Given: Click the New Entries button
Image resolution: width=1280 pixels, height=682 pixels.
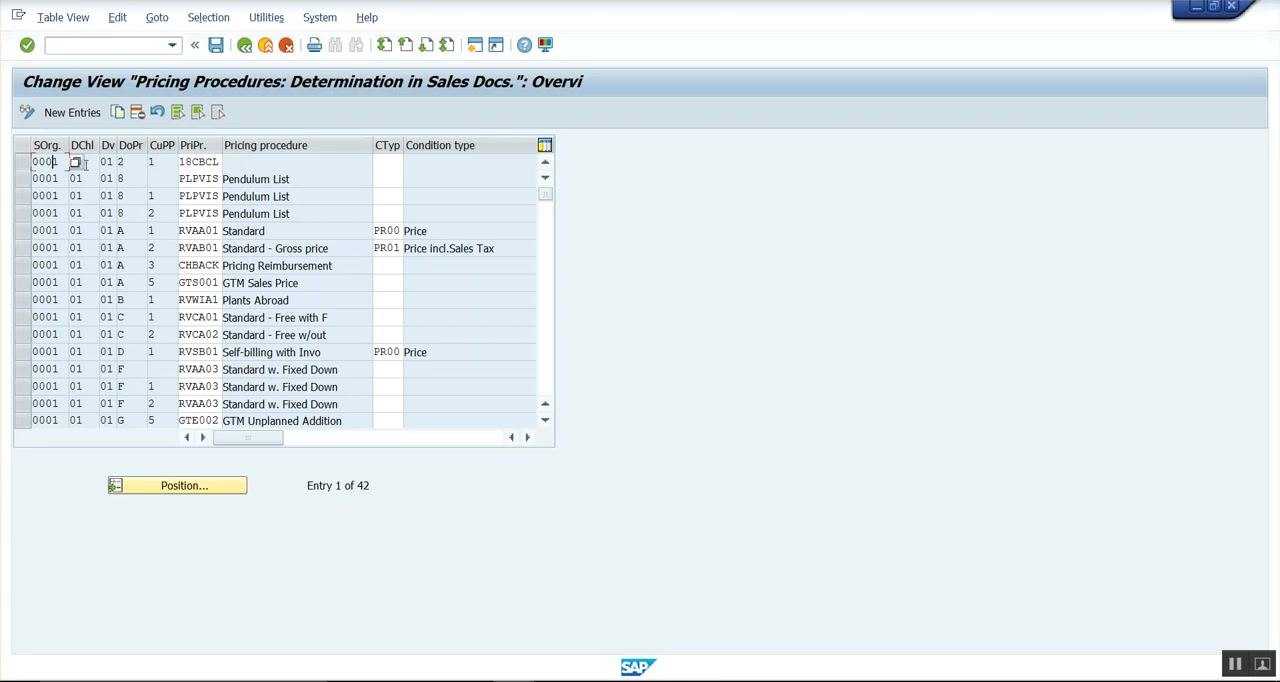Looking at the screenshot, I should point(72,112).
